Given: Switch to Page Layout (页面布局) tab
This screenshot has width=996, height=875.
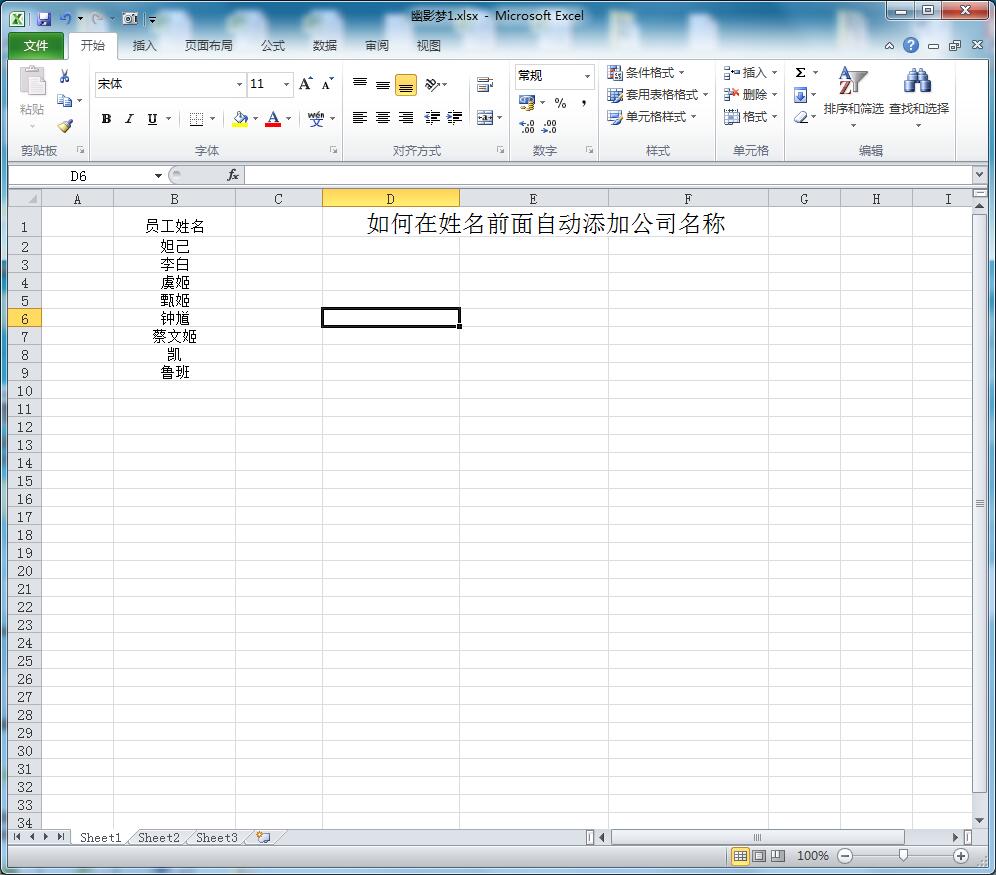Looking at the screenshot, I should [208, 46].
